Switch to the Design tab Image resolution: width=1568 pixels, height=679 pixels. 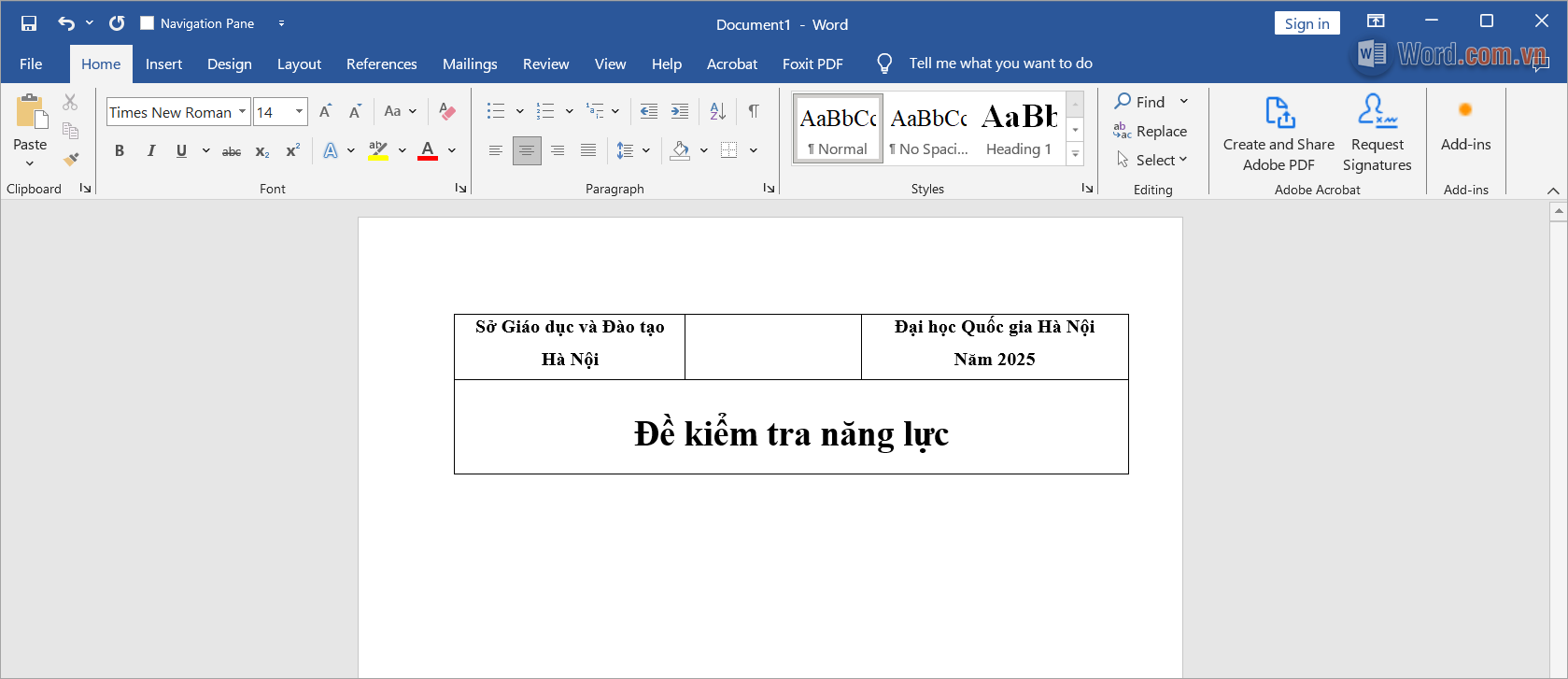[x=230, y=64]
